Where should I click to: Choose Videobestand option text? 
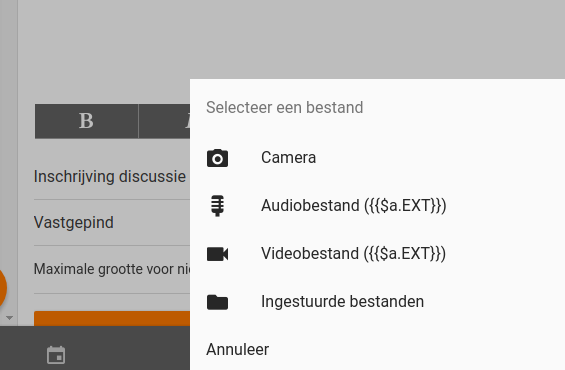pyautogui.click(x=353, y=254)
